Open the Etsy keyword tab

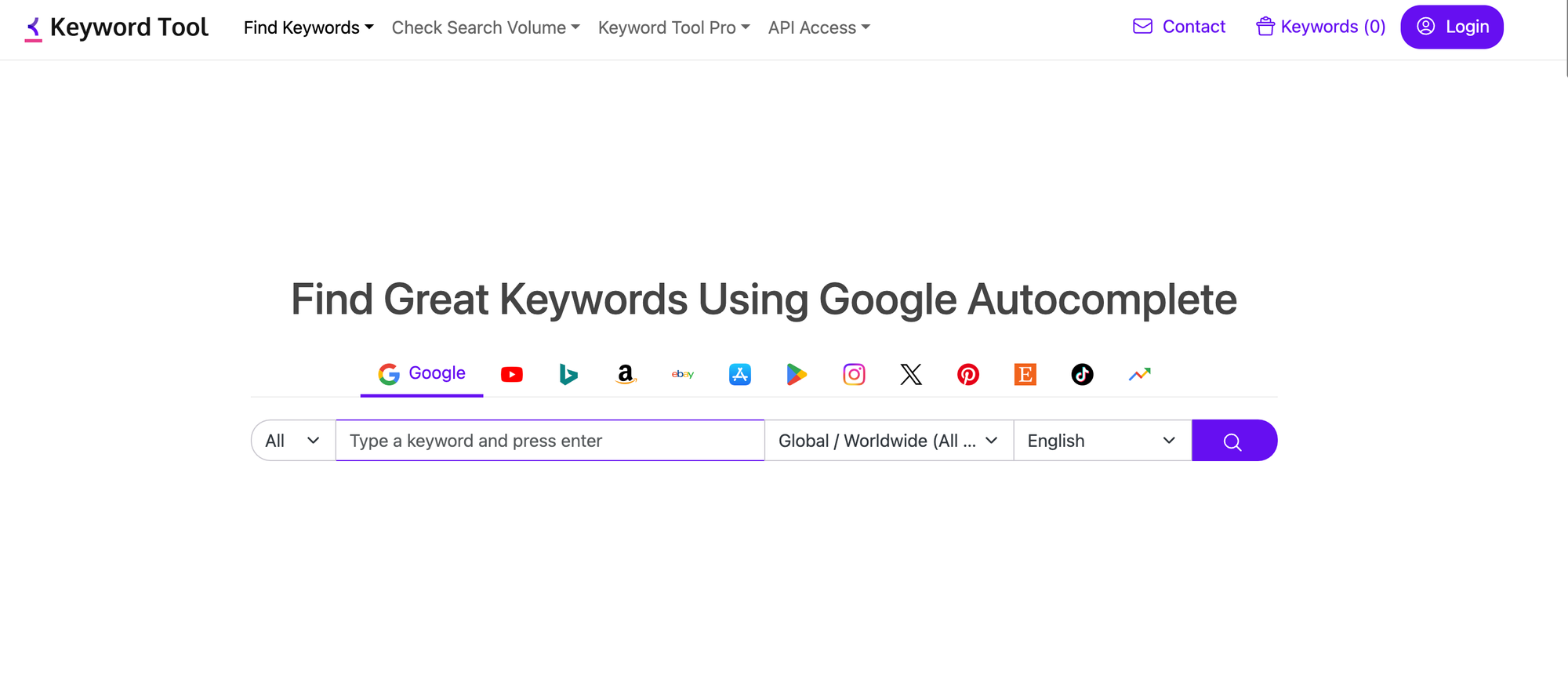point(1025,375)
